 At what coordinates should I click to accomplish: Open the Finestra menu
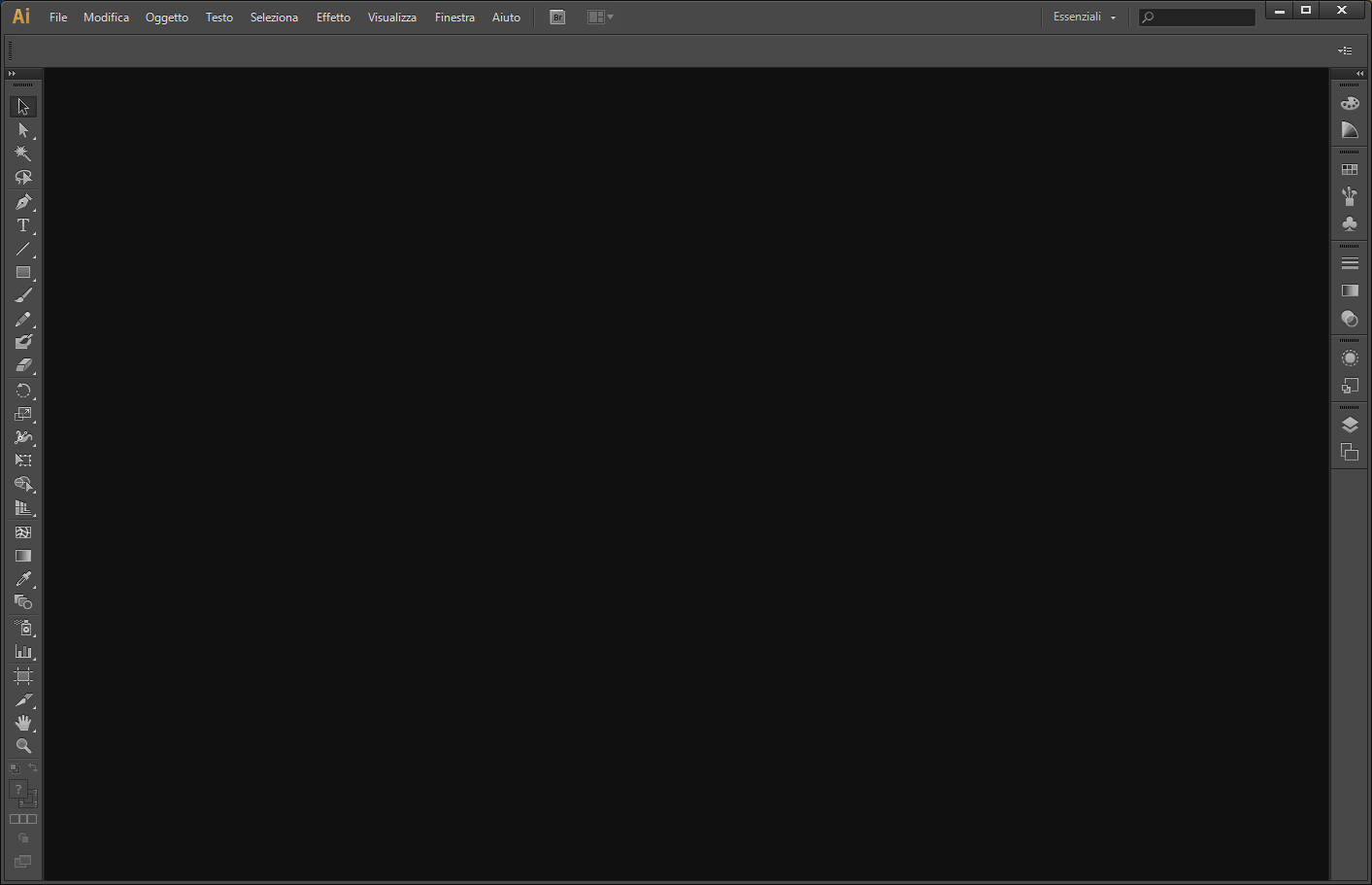pos(454,17)
